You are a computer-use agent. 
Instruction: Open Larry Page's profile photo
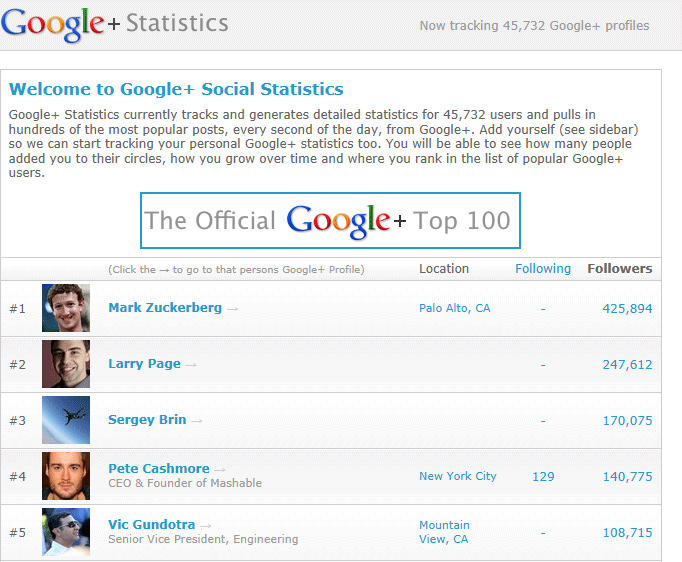66,364
